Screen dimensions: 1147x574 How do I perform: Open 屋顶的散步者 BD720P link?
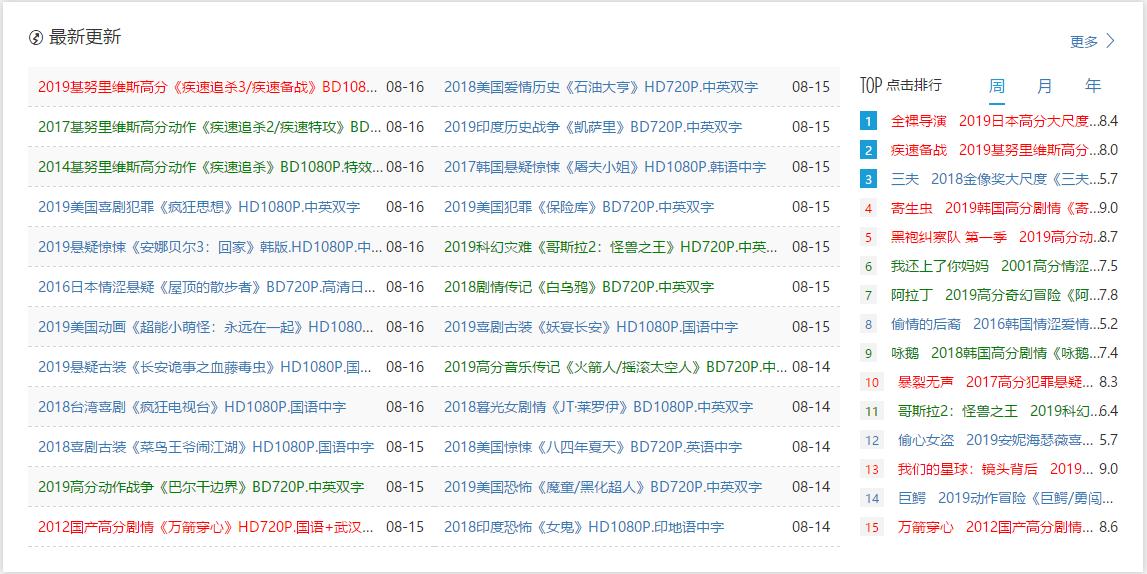click(x=207, y=287)
